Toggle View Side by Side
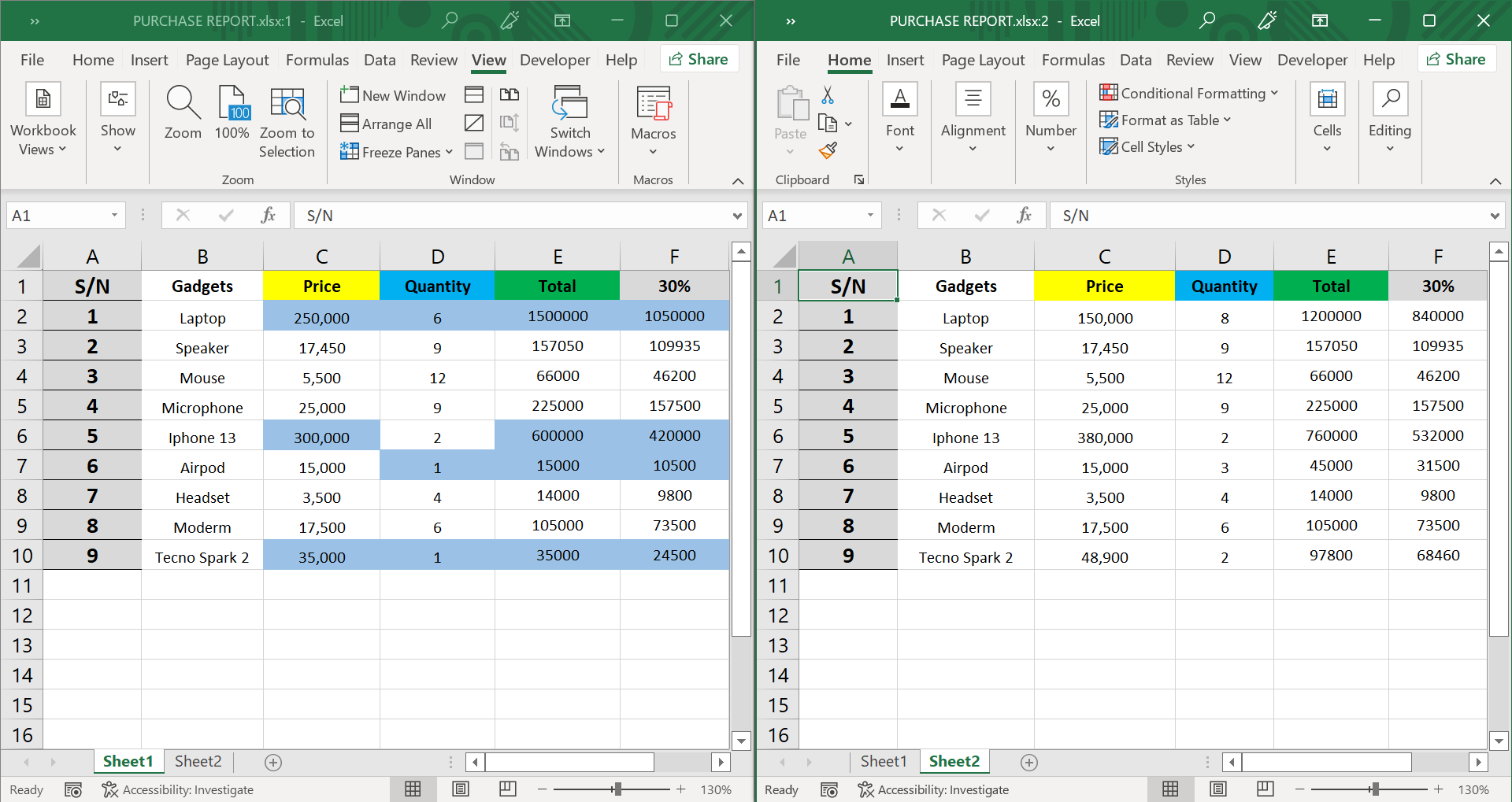Viewport: 1512px width, 802px height. click(x=510, y=94)
